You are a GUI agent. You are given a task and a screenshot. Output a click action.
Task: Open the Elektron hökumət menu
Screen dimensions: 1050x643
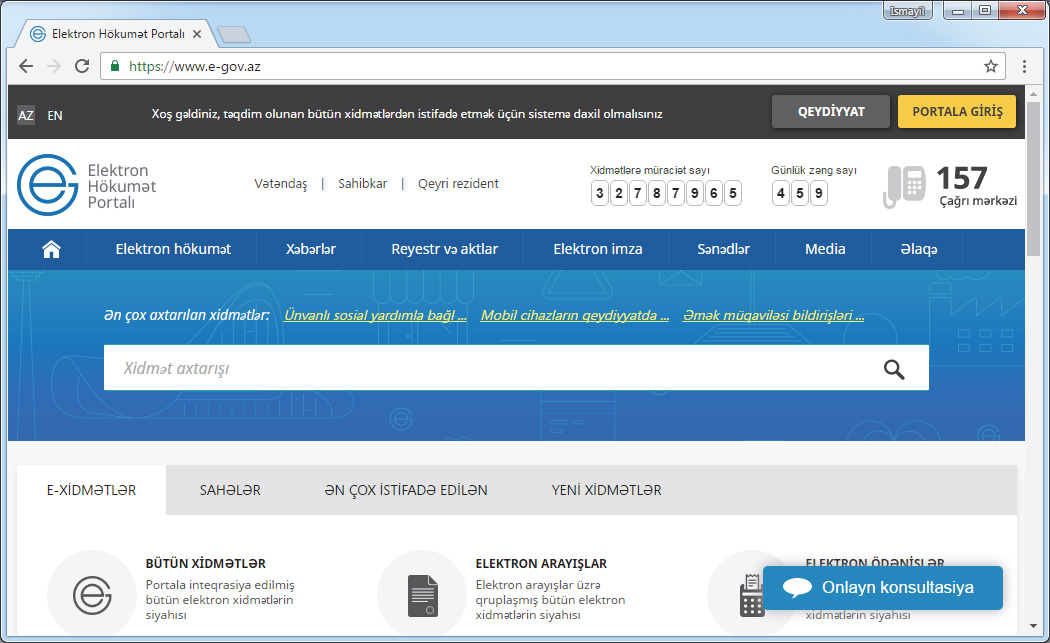pyautogui.click(x=173, y=249)
